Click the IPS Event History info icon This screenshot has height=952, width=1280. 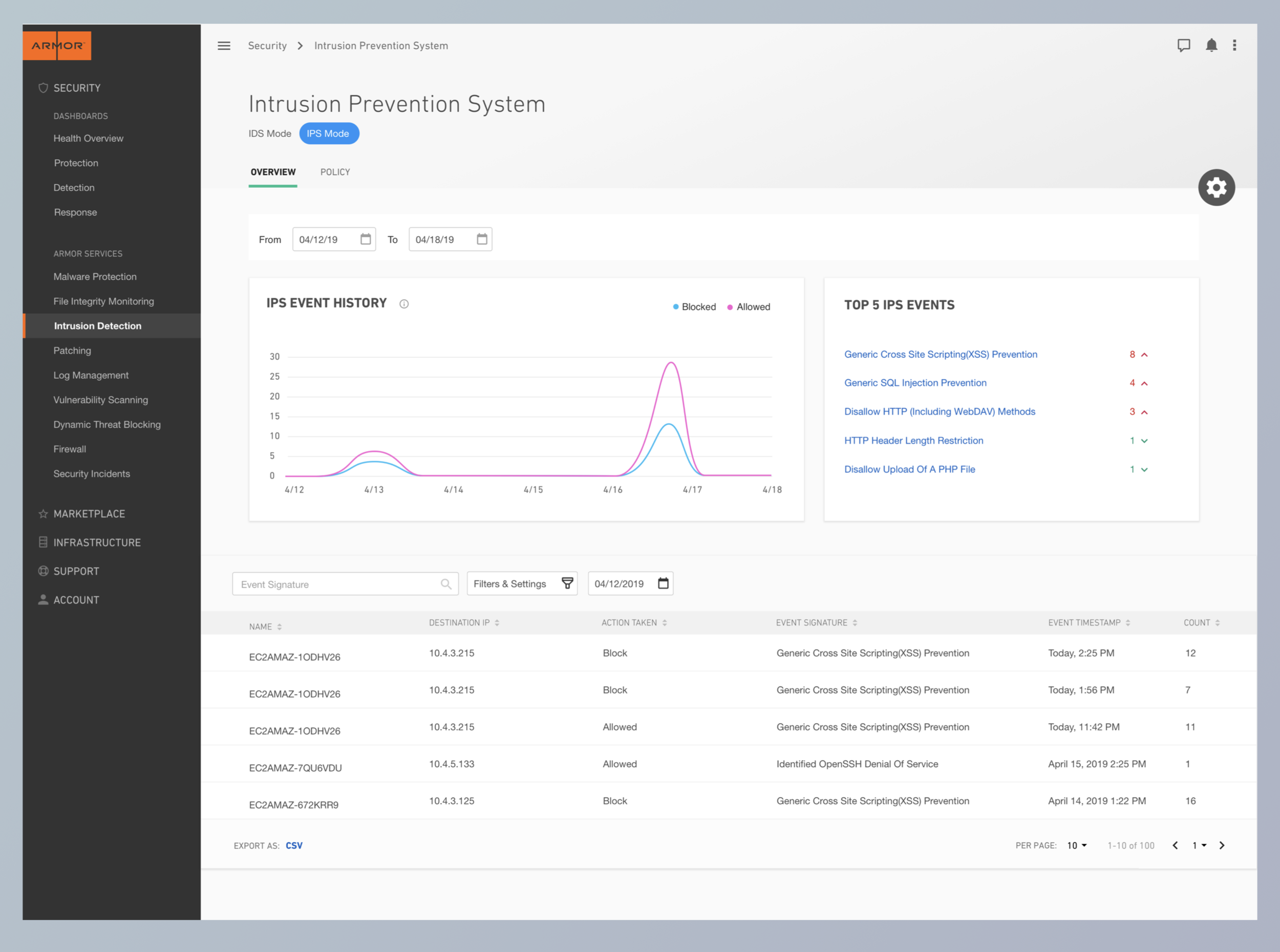pos(404,304)
